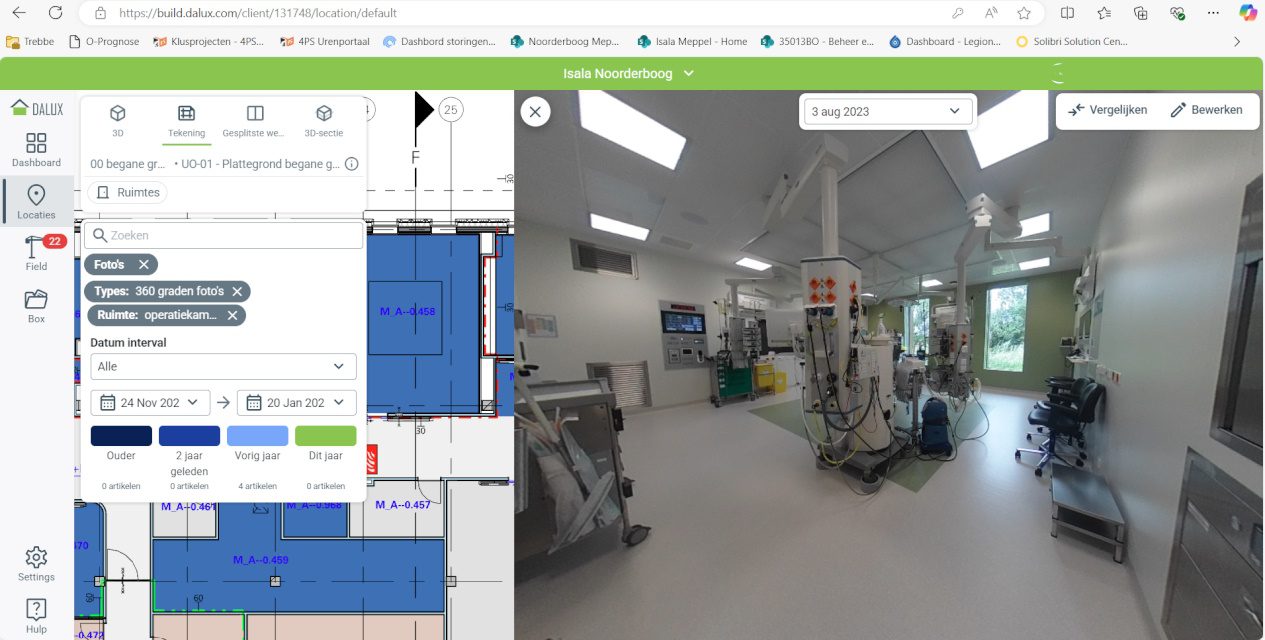Switch to the 3D view tab

pyautogui.click(x=117, y=120)
